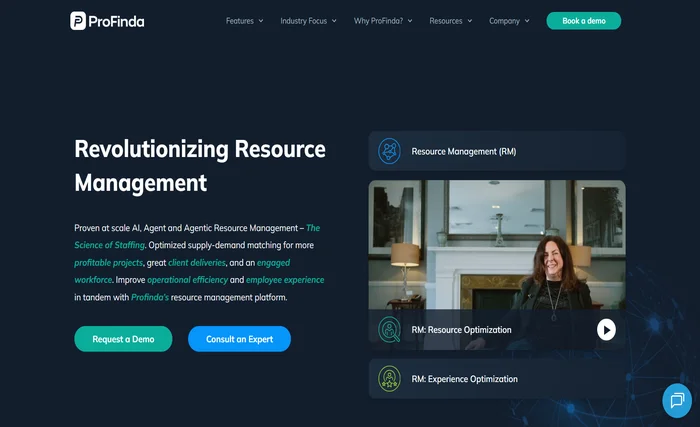Select the Resource Management (RM) tab
The width and height of the screenshot is (700, 427).
497,151
